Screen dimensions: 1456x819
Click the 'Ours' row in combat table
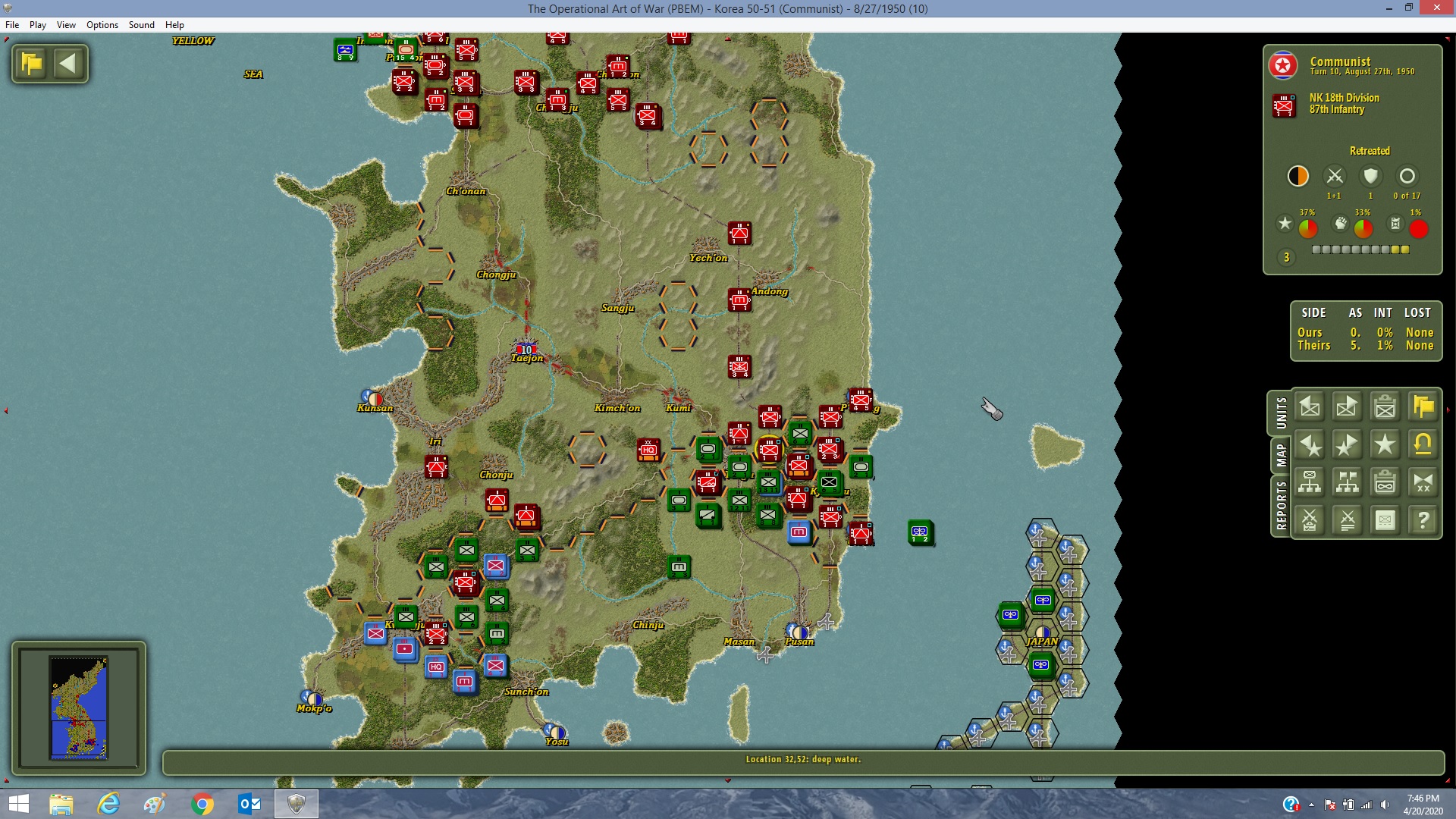click(1365, 333)
